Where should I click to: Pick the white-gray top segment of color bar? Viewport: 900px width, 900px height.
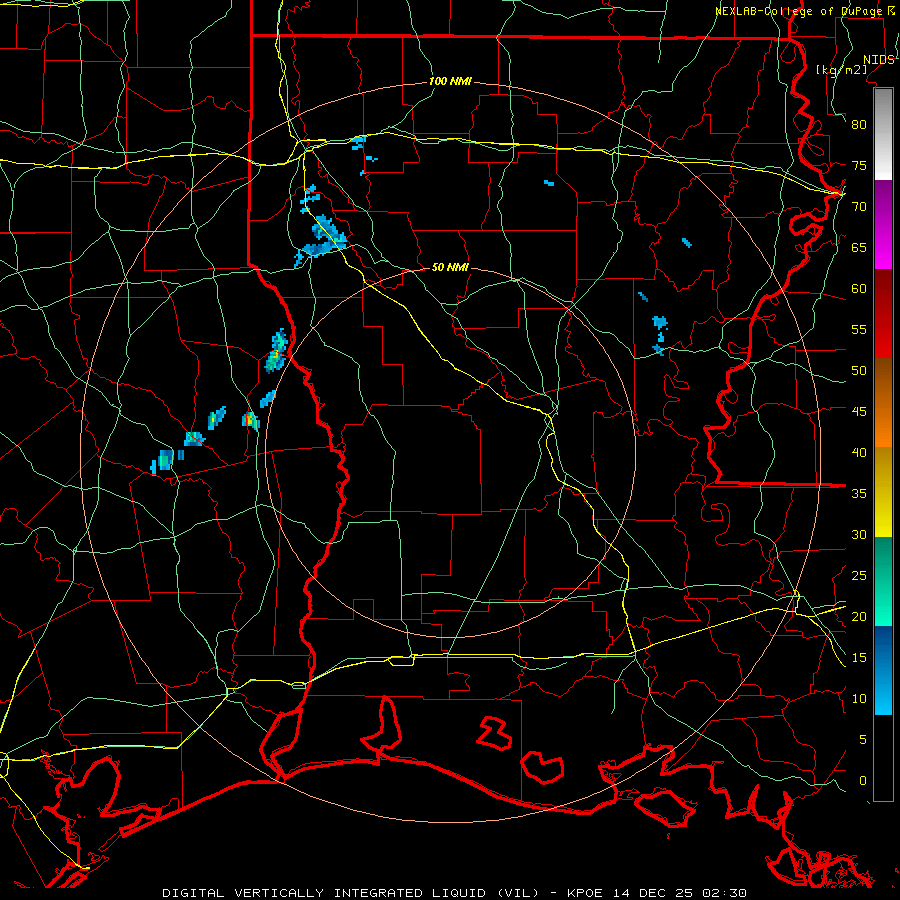(883, 134)
